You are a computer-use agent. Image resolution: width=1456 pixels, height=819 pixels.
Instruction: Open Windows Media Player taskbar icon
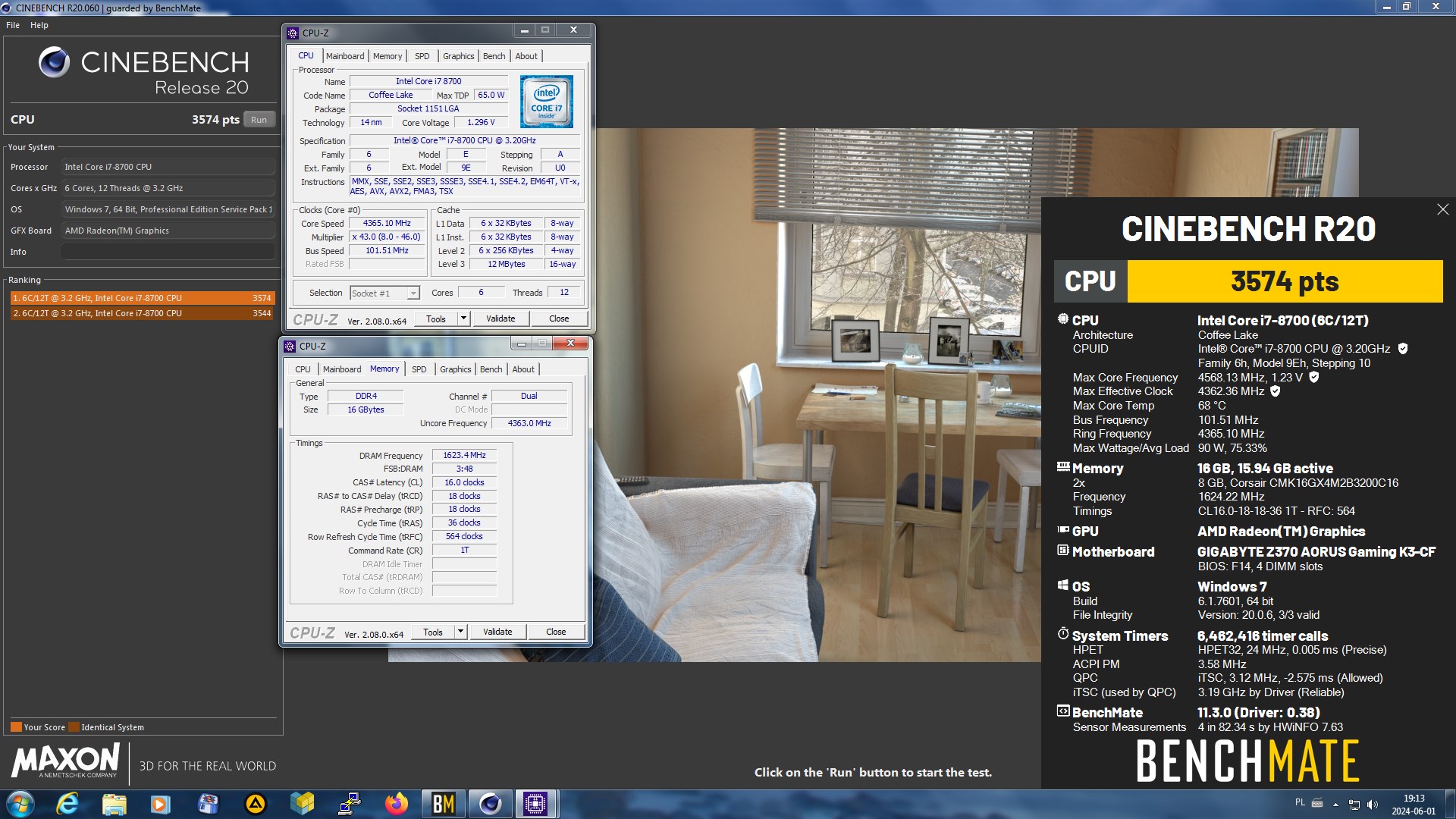(x=161, y=804)
